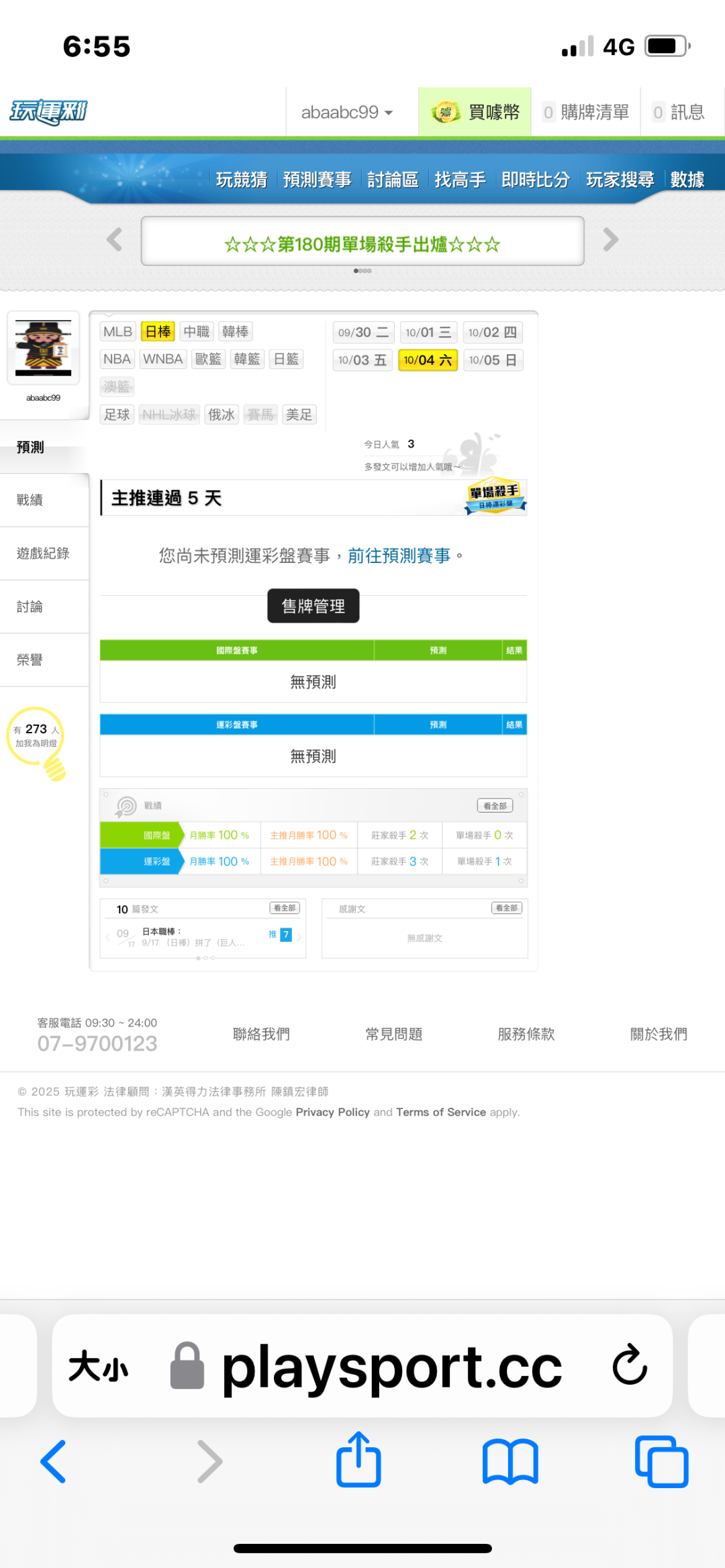Tap Safari share icon
This screenshot has height=1568, width=725.
[x=358, y=1460]
